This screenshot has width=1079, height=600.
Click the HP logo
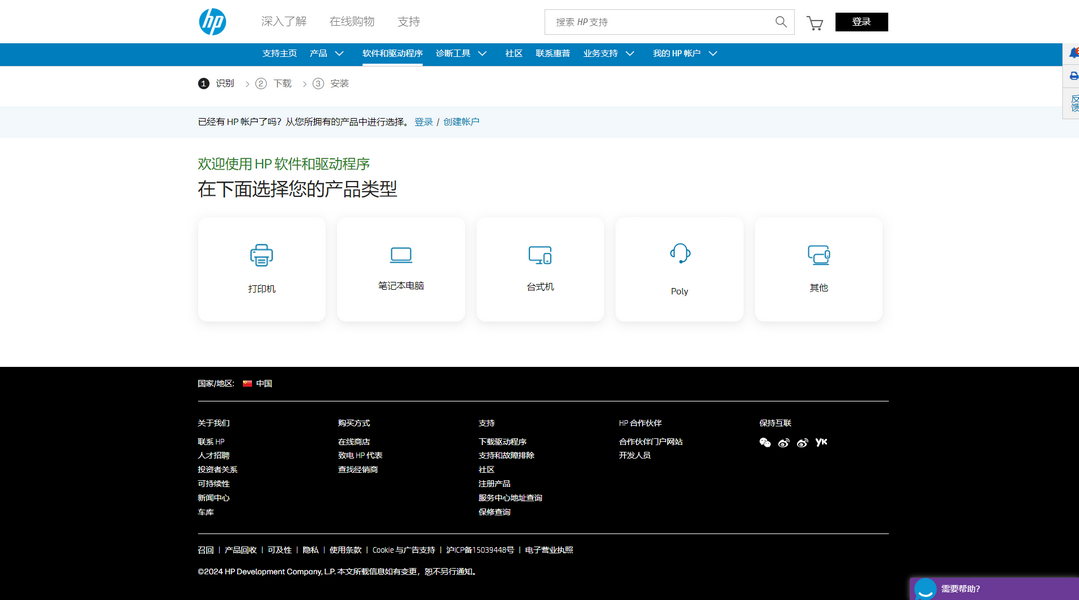212,21
